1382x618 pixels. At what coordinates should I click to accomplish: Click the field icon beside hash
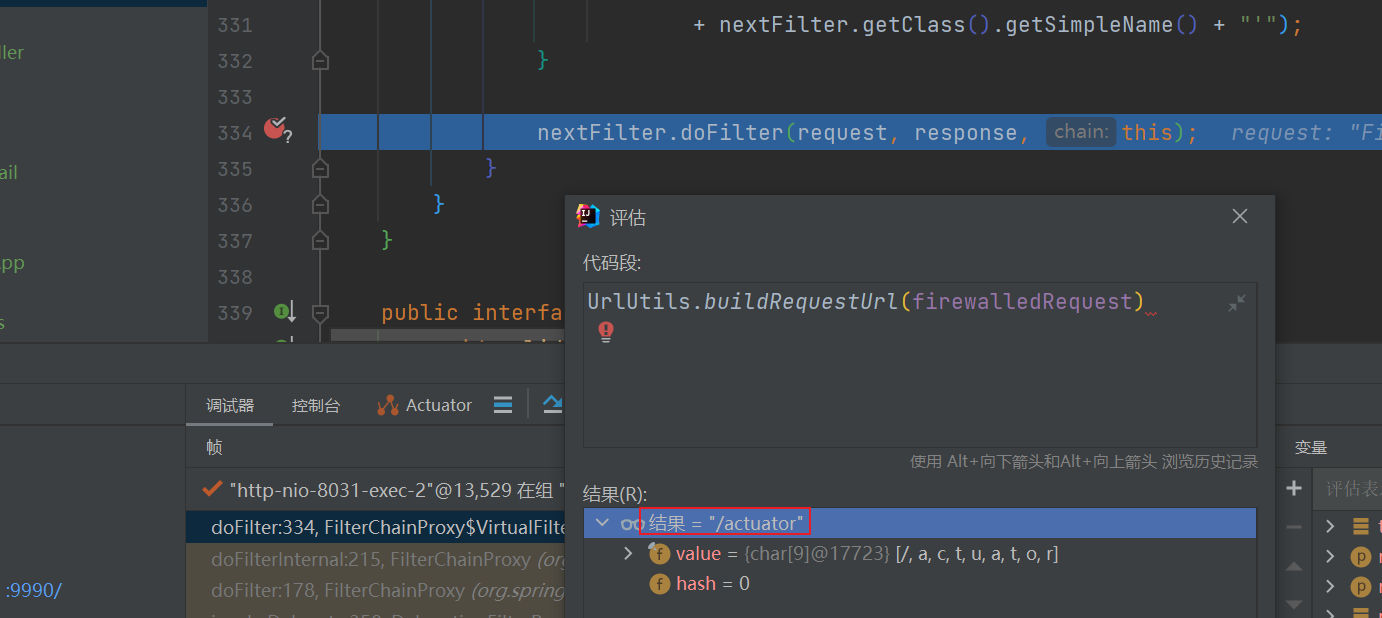(x=659, y=584)
